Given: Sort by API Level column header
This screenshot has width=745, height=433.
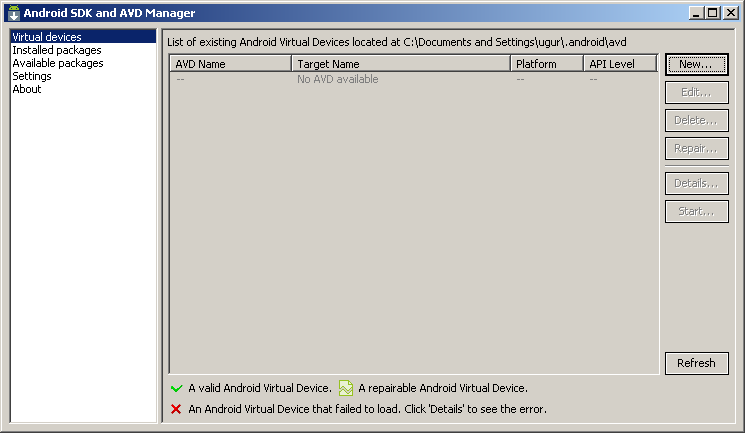Looking at the screenshot, I should (621, 64).
